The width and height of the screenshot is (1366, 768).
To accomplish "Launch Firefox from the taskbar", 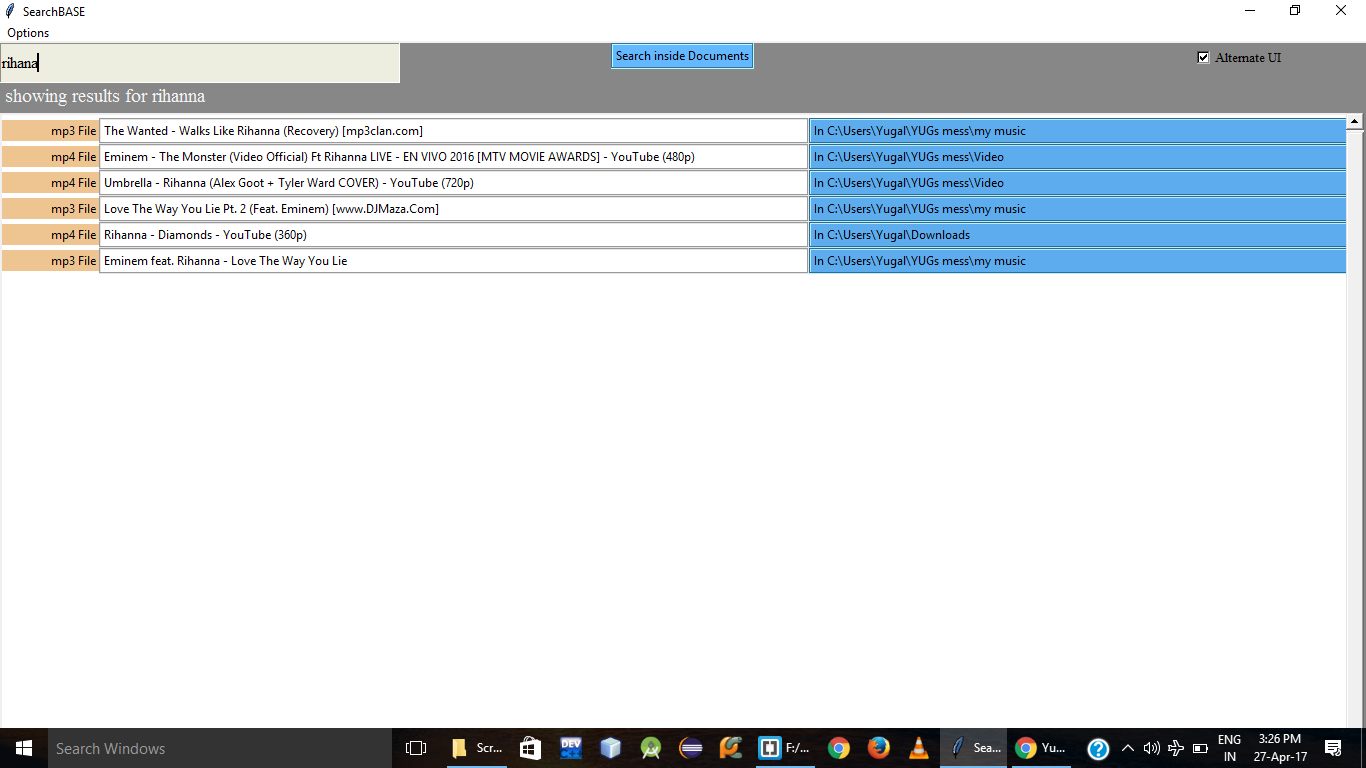I will [879, 748].
